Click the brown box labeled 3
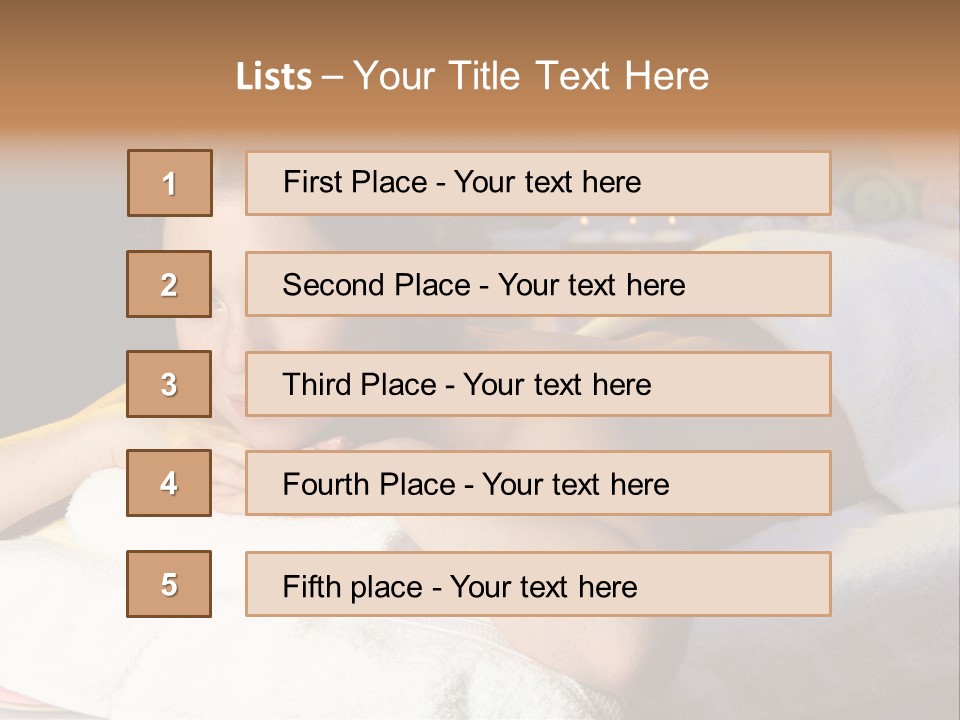Viewport: 960px width, 720px height. pos(169,384)
